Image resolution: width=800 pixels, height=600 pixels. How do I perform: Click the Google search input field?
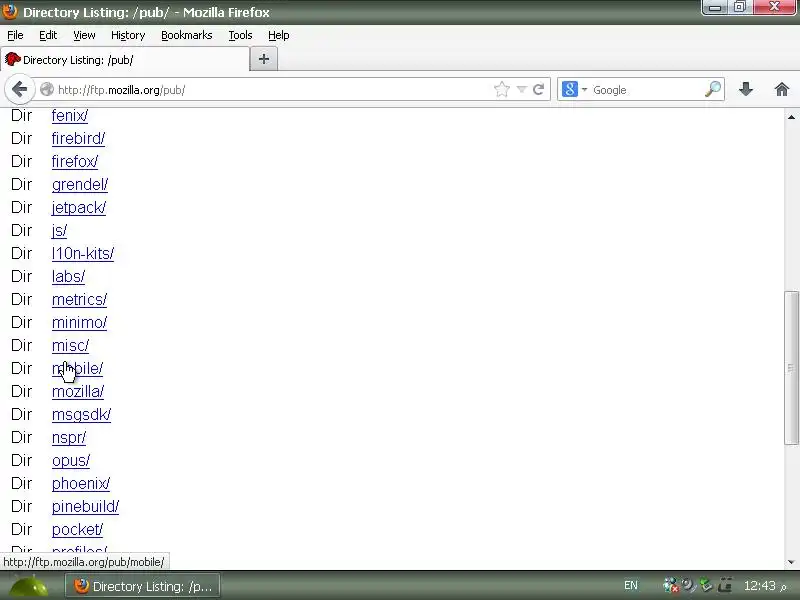coord(646,90)
